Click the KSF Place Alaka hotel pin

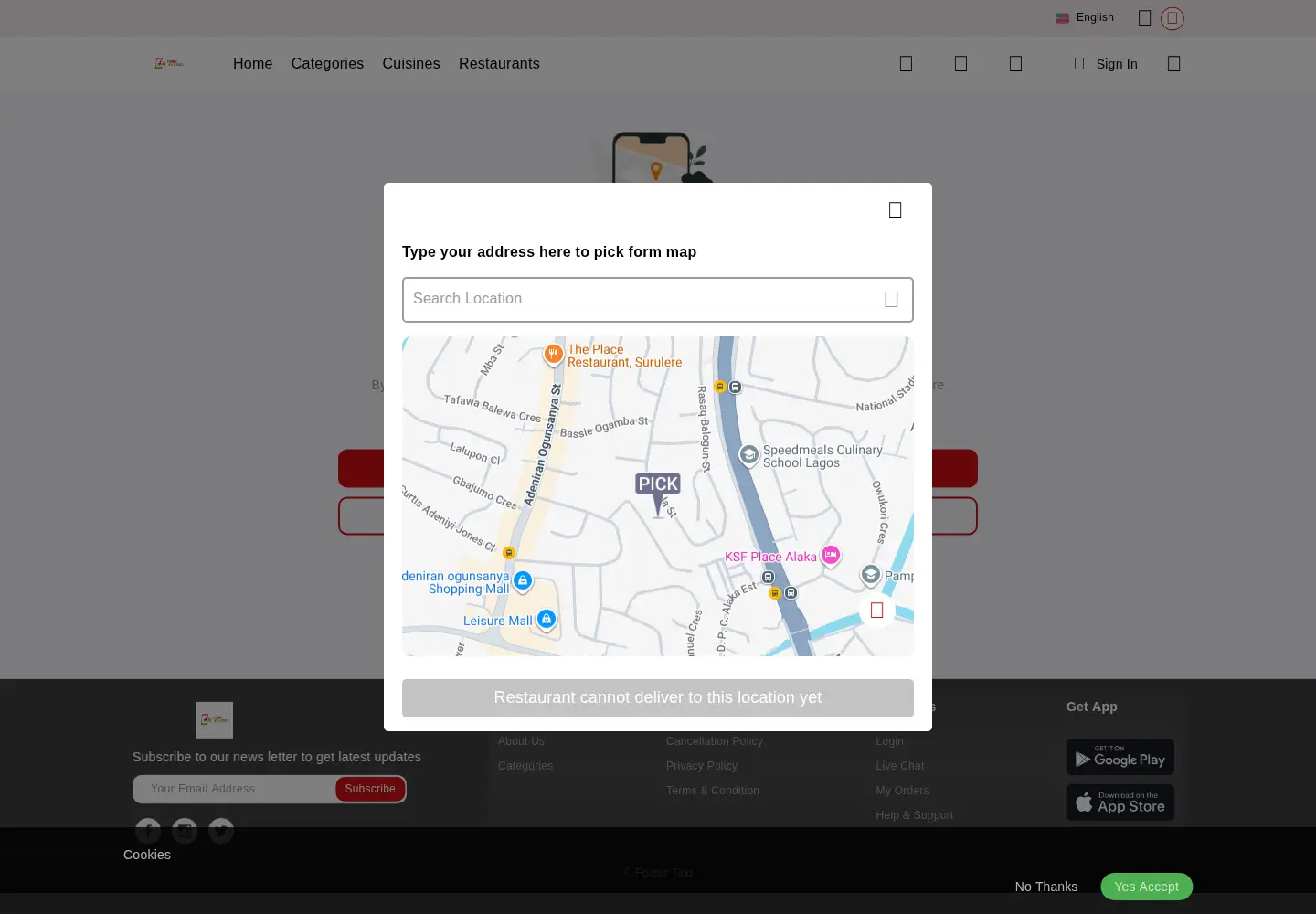tap(830, 556)
